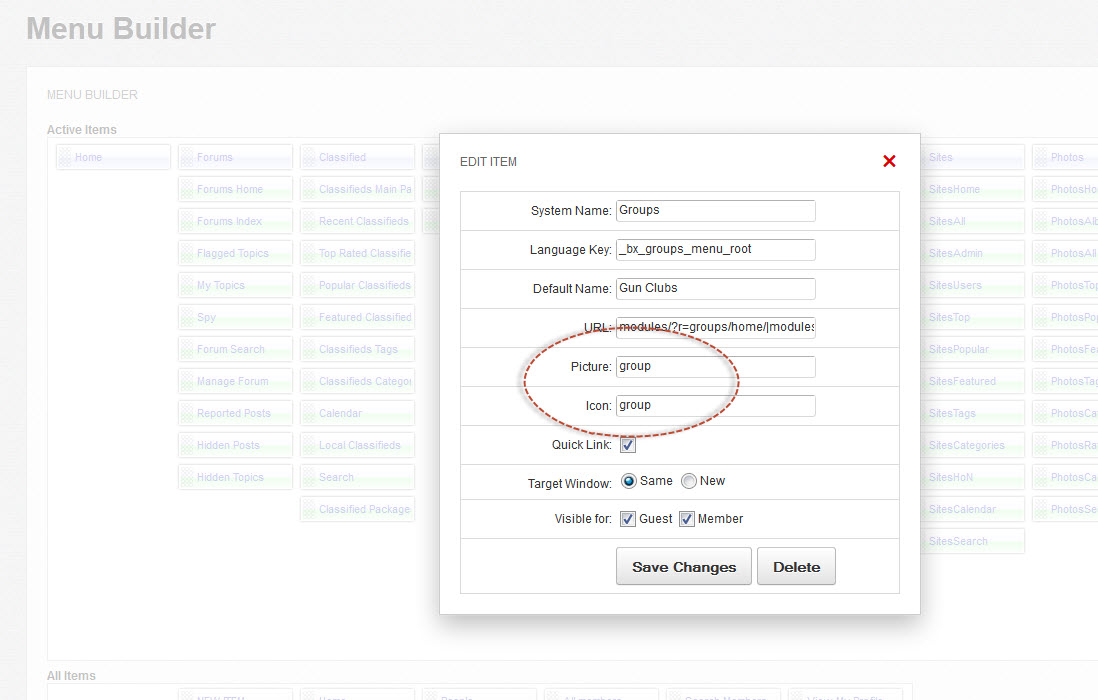Click the grip icon on Forums item

(187, 157)
